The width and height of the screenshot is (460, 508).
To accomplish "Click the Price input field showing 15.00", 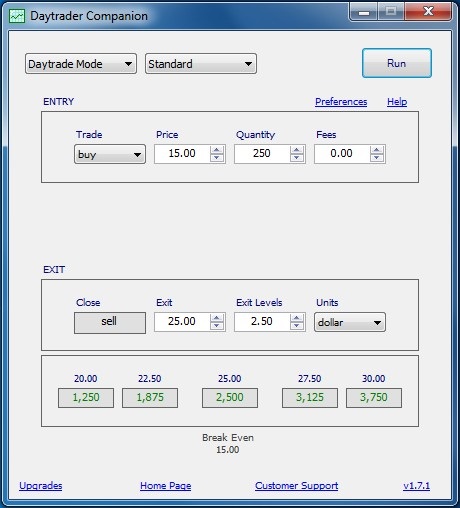I will [x=182, y=154].
